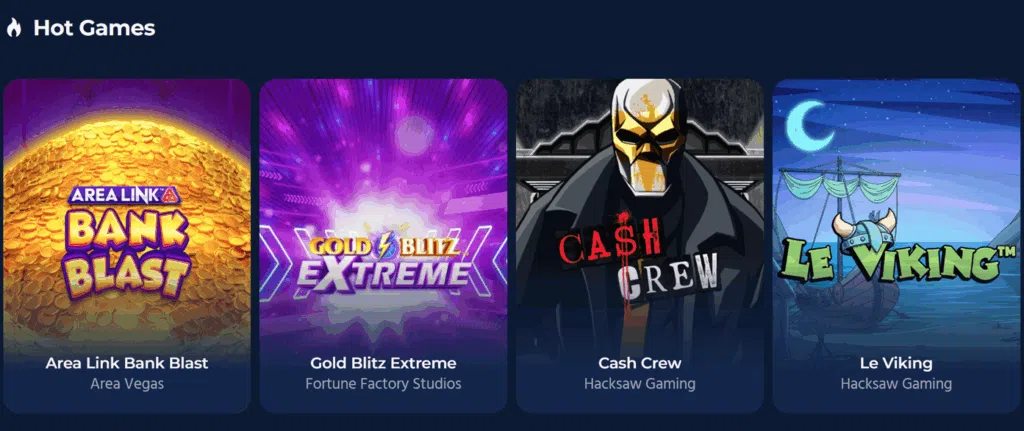1024x431 pixels.
Task: Click the Hot Games section heading
Action: point(94,27)
